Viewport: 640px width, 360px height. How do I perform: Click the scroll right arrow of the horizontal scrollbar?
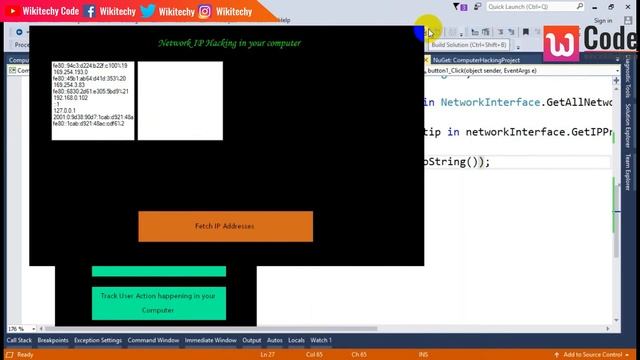click(x=608, y=329)
